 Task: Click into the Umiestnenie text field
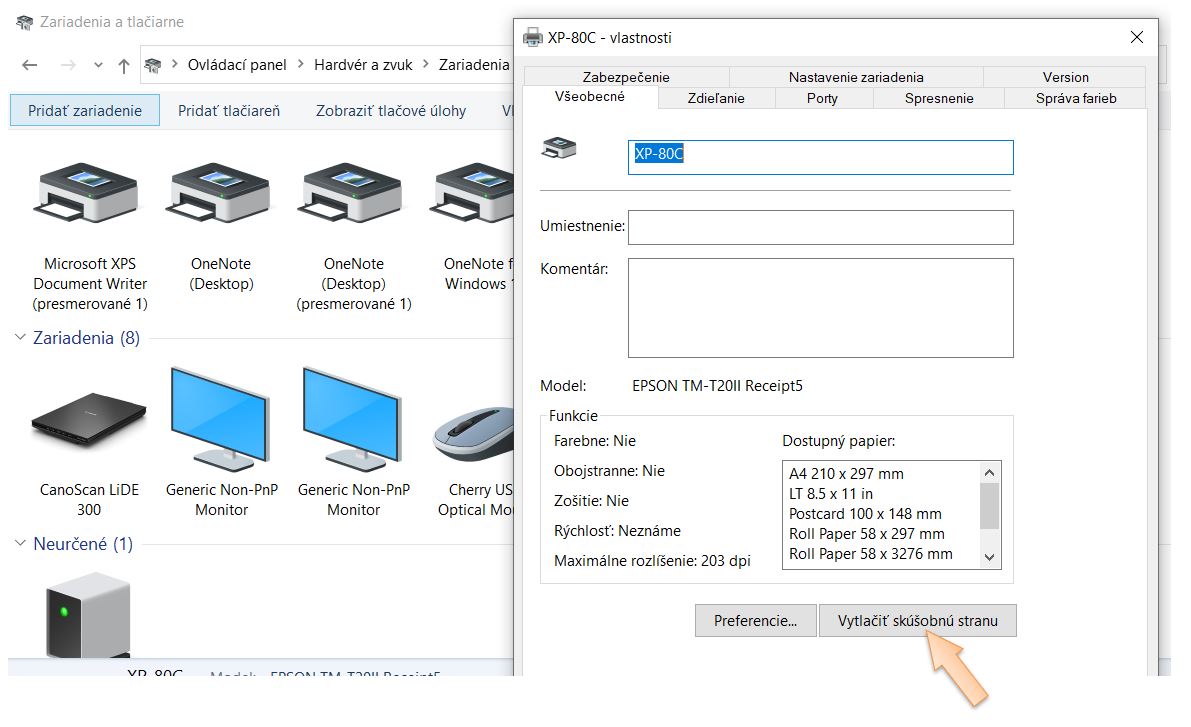point(820,227)
